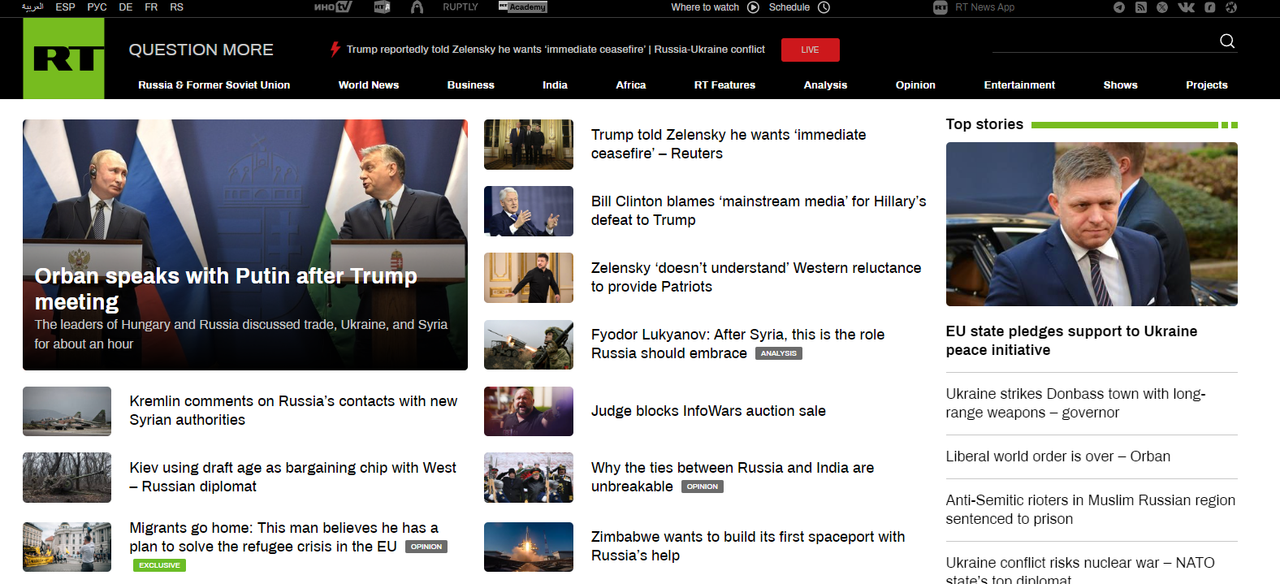Open breaking ticker about Trump and Zelensky ceasefire
Screen dimensions: 1280x584
coord(556,49)
